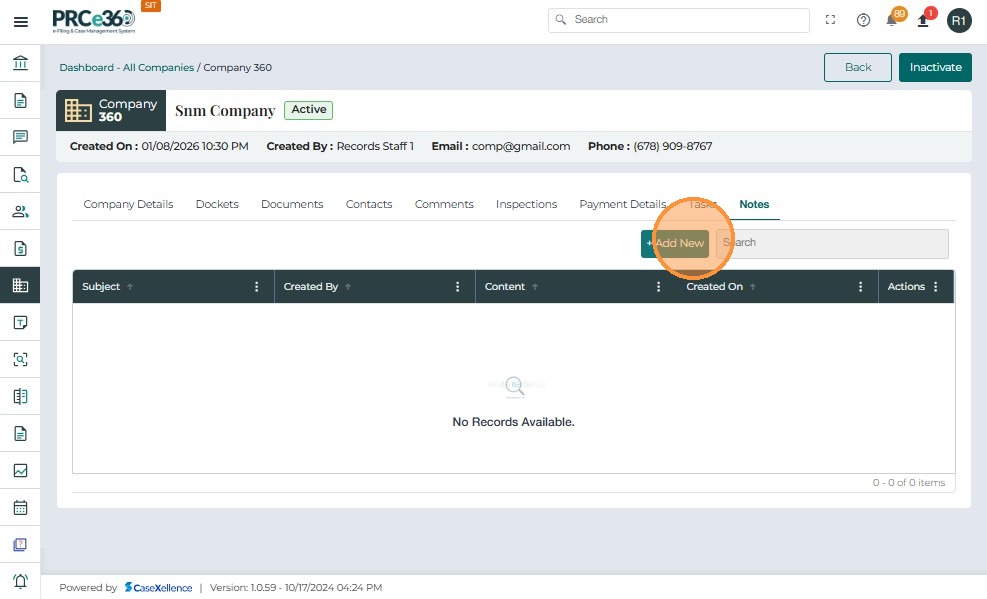Open the text template sidebar icon
987x599 pixels.
point(20,323)
